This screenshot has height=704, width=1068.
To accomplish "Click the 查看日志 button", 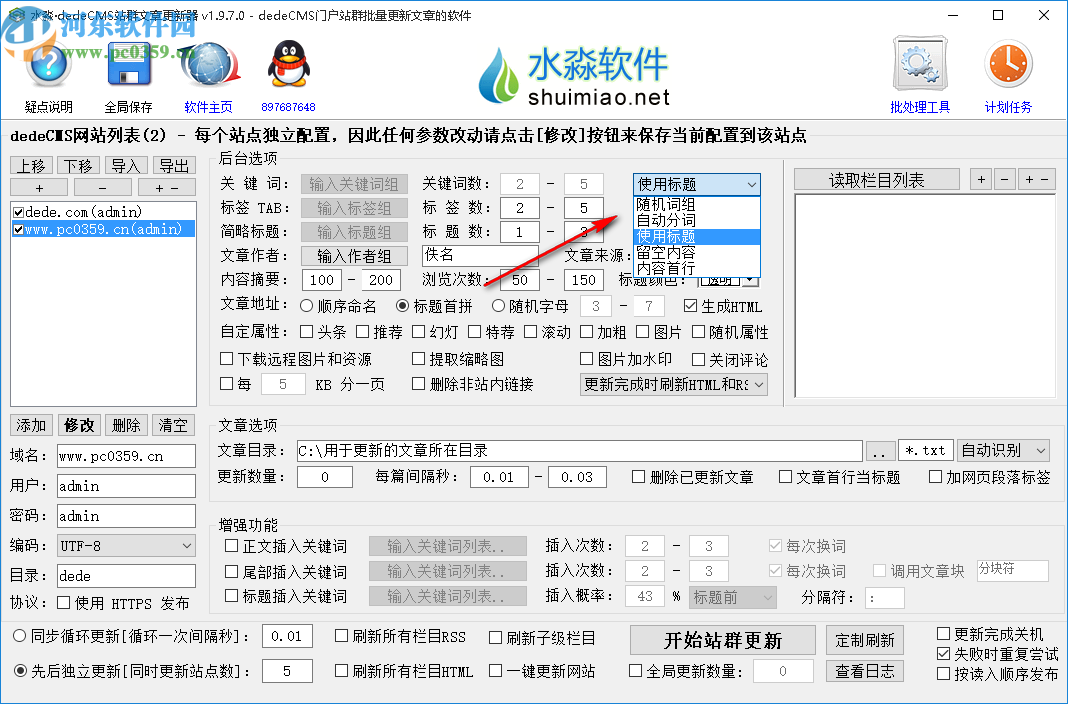I will coord(864,671).
